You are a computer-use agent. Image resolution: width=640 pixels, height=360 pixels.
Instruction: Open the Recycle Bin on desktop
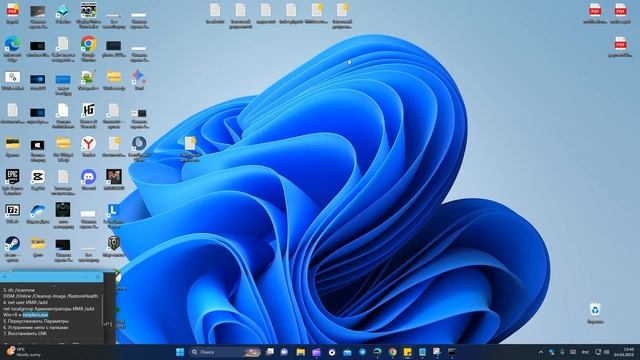595,309
